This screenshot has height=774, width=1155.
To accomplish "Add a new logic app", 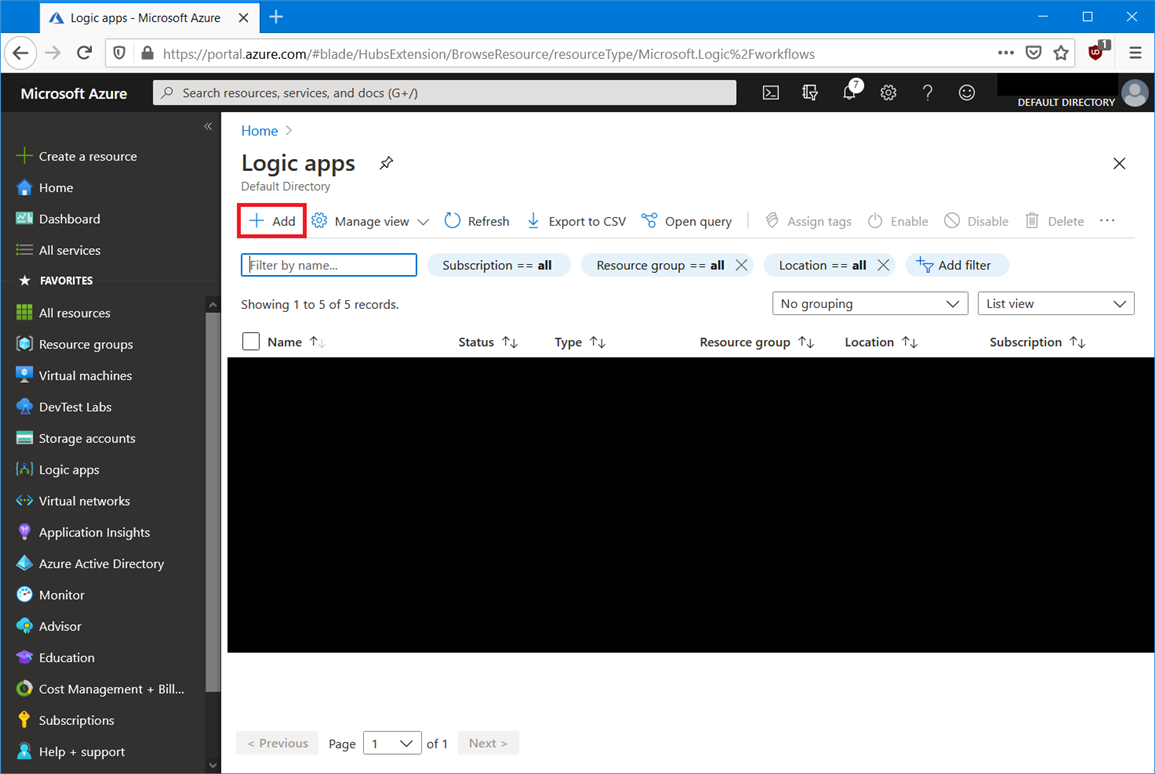I will click(272, 221).
